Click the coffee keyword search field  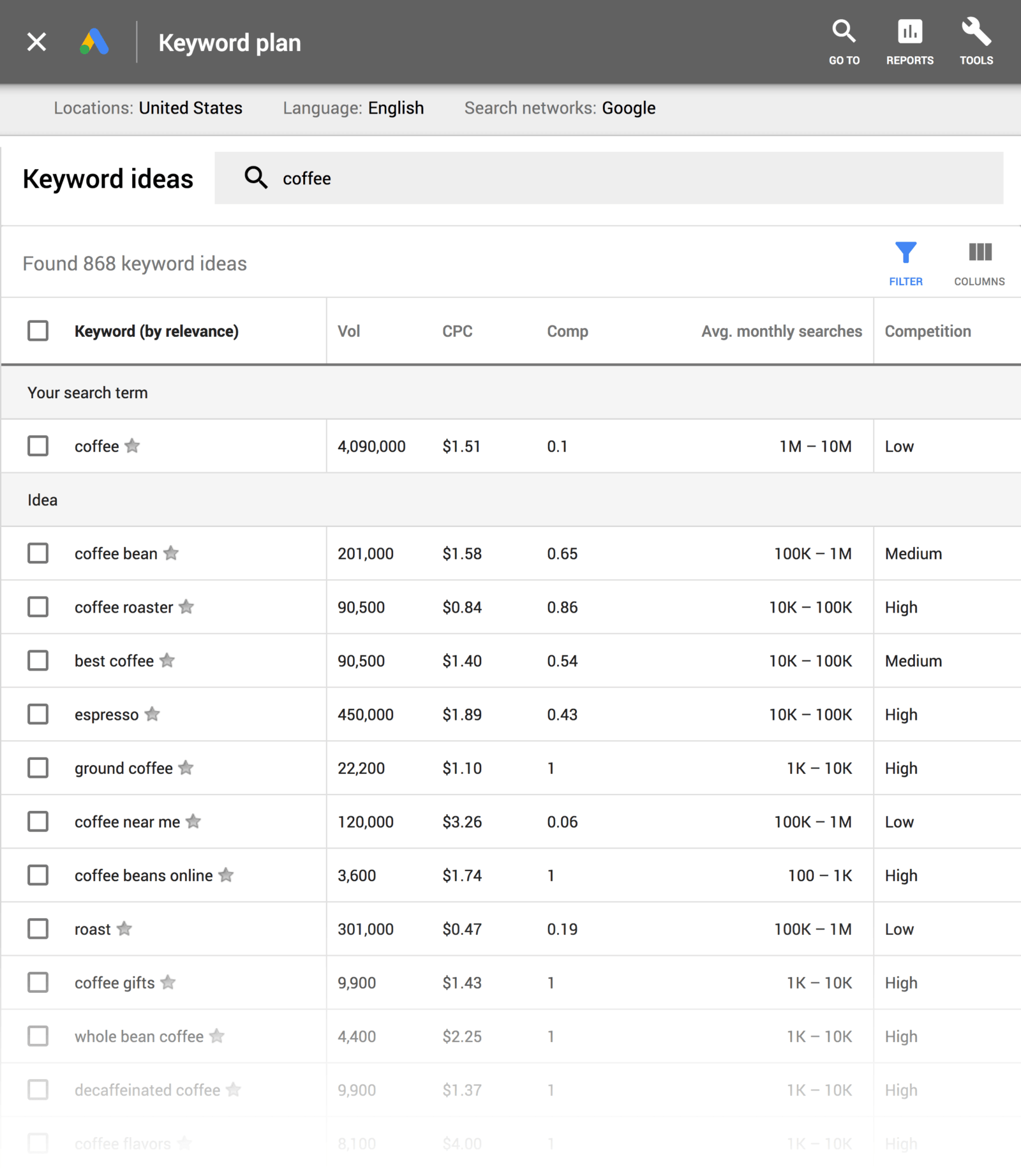click(x=609, y=178)
